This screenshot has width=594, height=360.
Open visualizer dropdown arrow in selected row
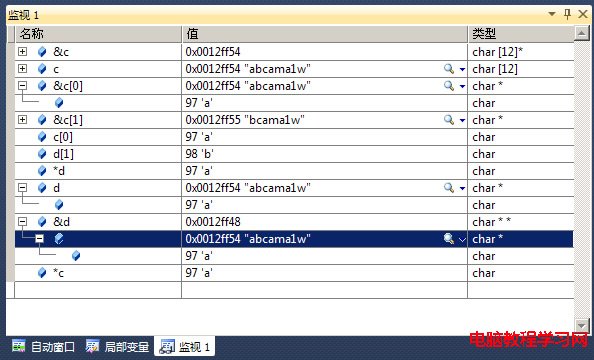[462, 240]
